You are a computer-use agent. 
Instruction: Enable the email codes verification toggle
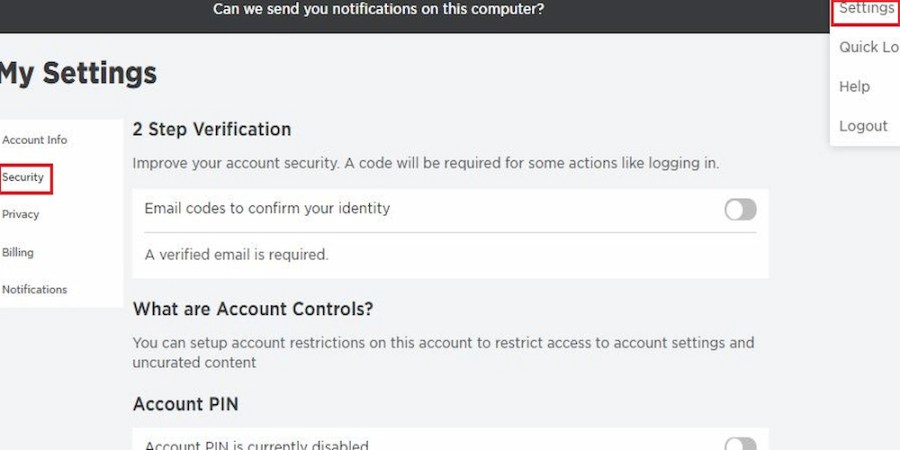click(x=740, y=209)
